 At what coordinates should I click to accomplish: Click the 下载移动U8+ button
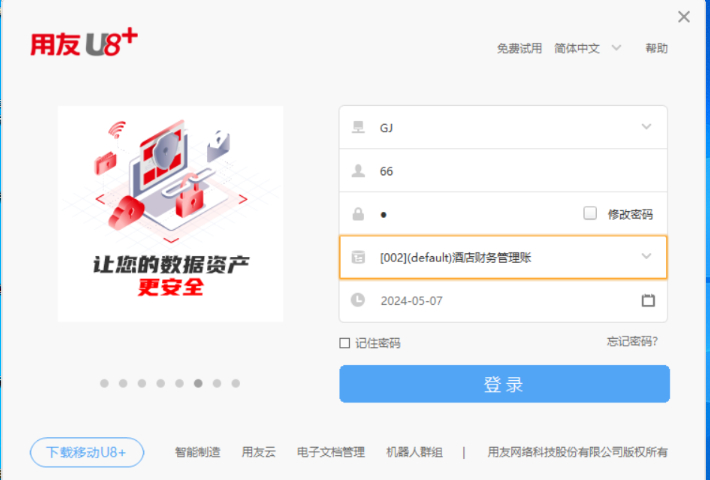pos(87,452)
